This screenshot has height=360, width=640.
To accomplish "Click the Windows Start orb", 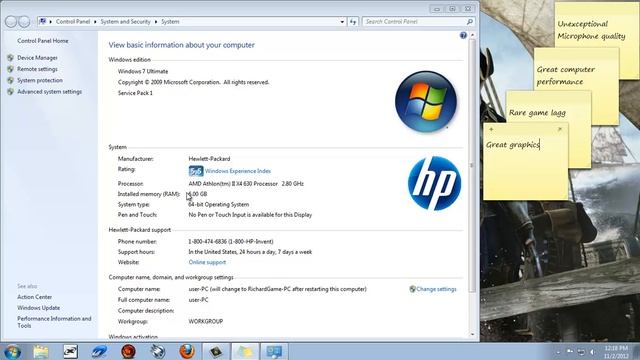I will 13,352.
